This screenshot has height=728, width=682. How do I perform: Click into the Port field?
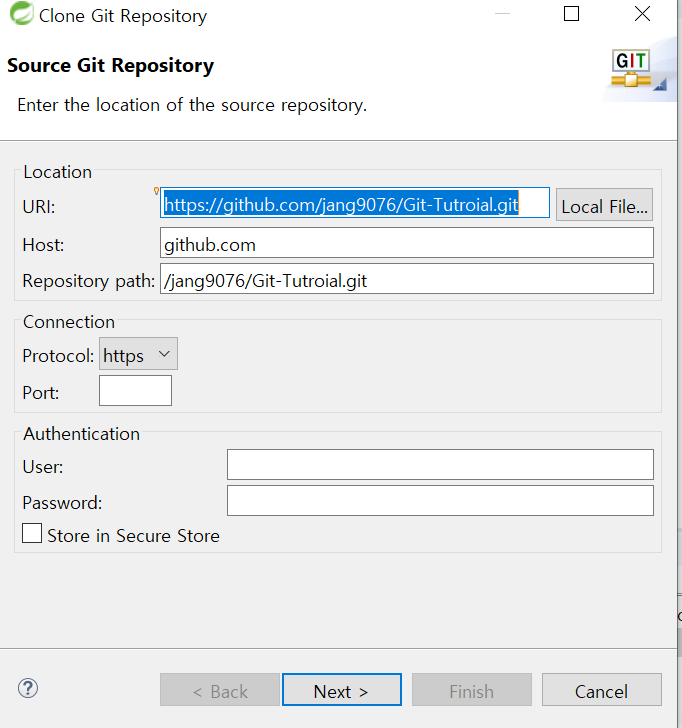tap(136, 391)
